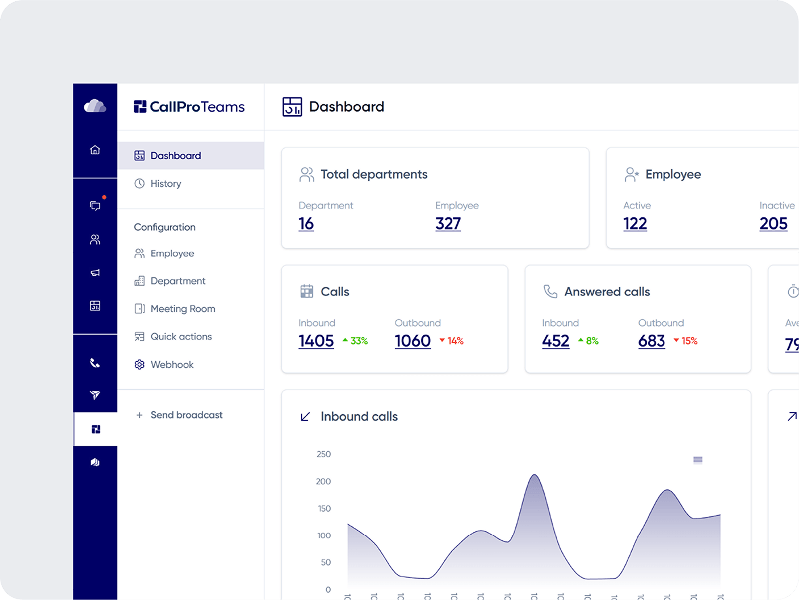This screenshot has width=799, height=600.
Task: Click the Answered calls heading
Action: click(607, 292)
